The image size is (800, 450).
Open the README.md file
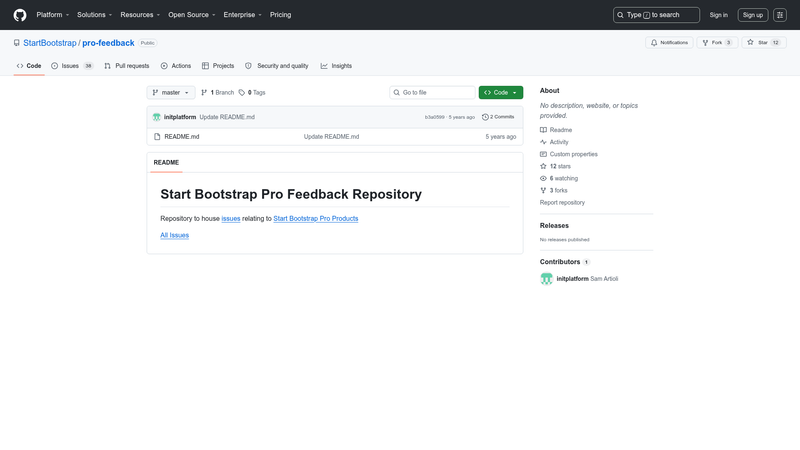coord(182,137)
